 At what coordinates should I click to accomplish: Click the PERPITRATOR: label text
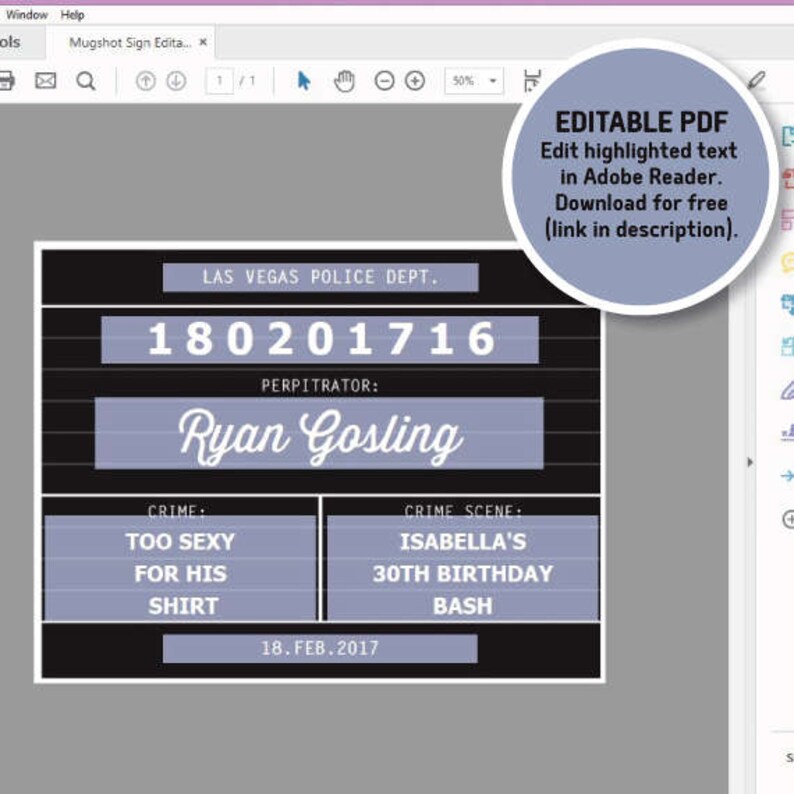[x=320, y=386]
